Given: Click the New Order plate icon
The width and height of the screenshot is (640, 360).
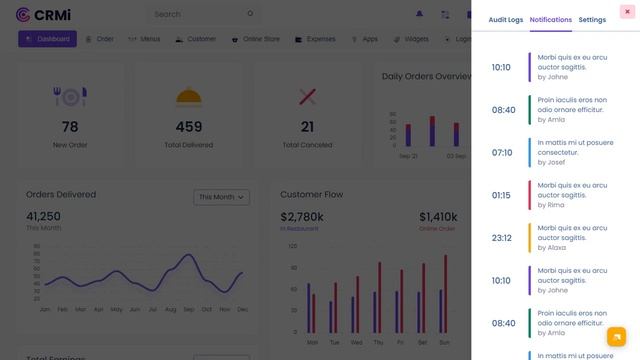Looking at the screenshot, I should point(70,97).
